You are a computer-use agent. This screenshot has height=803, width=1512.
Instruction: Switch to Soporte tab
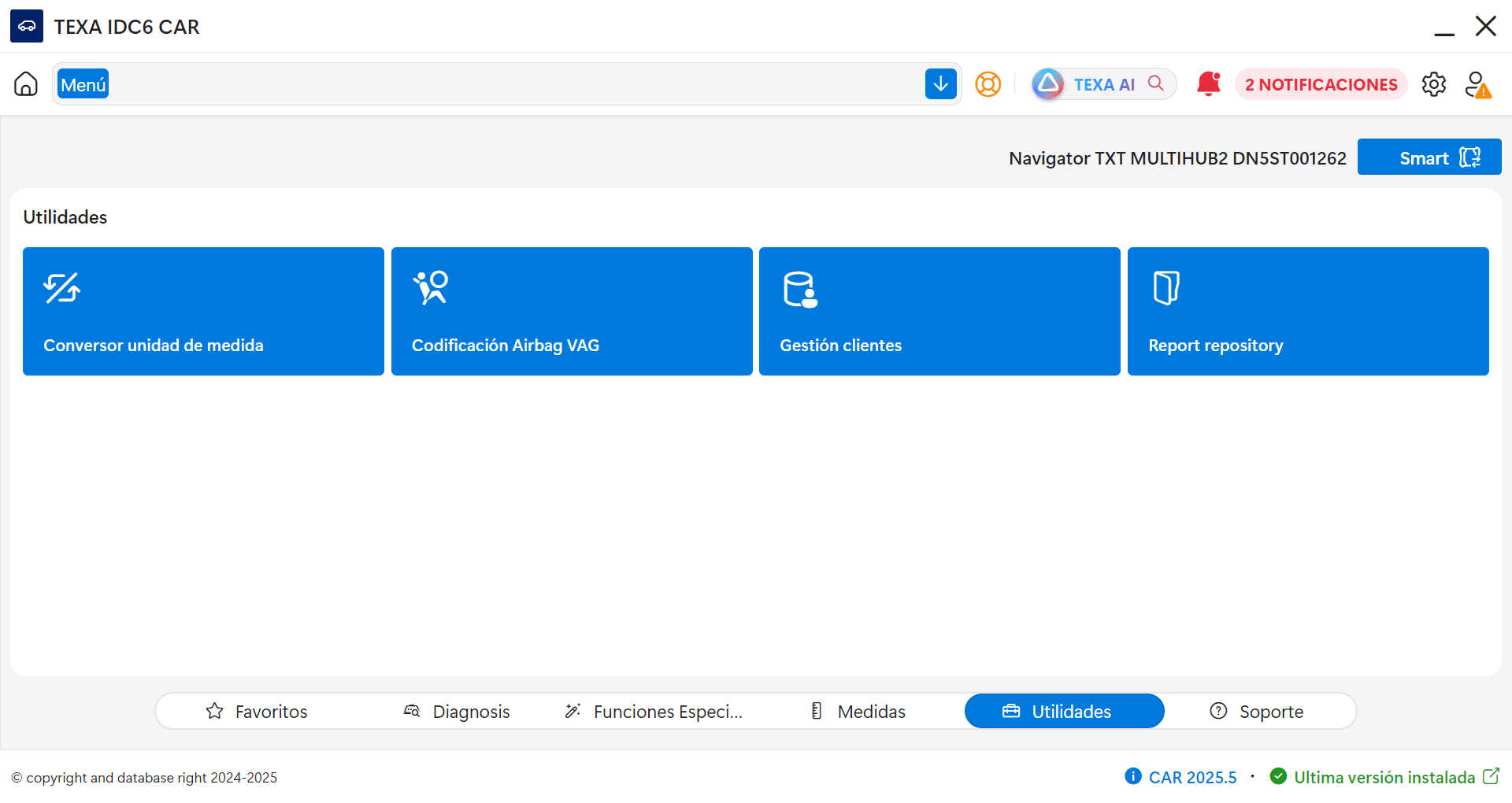click(x=1257, y=711)
